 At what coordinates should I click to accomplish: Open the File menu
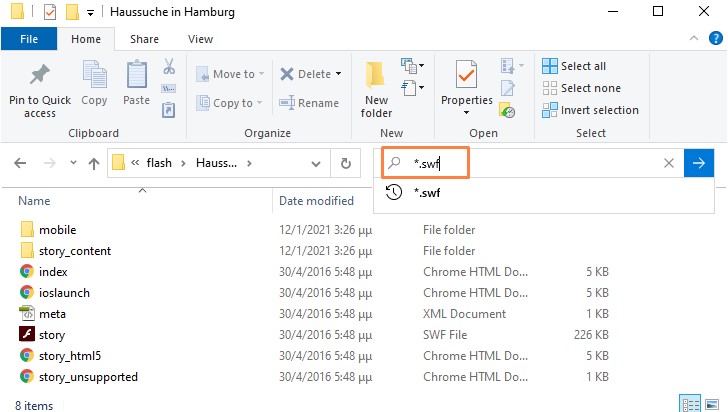[x=29, y=39]
